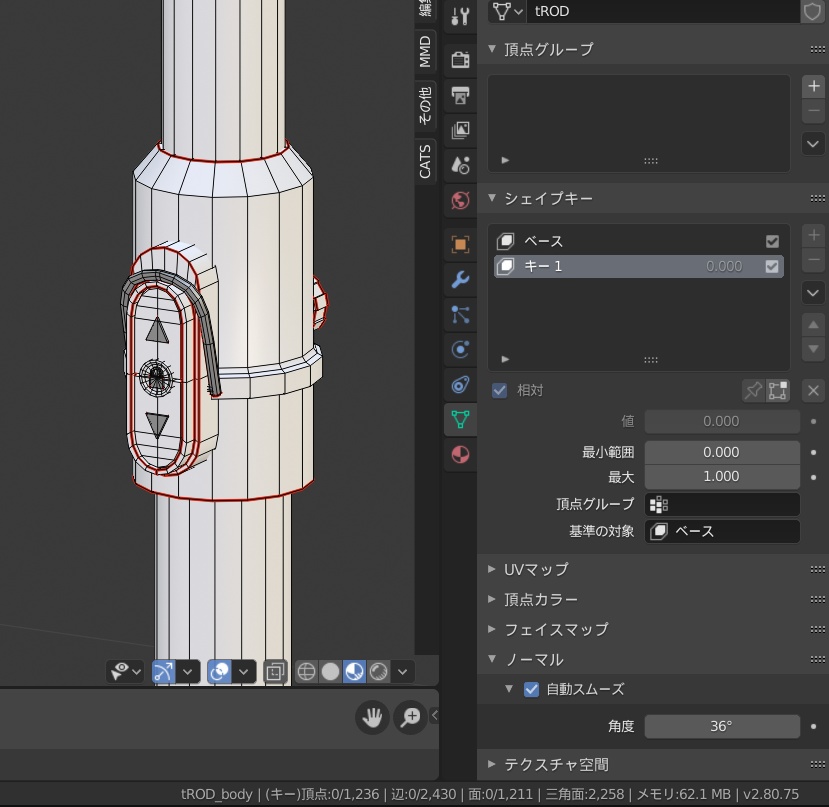This screenshot has width=829, height=807.
Task: Add a new vertex group with the plus button
Action: 814,86
